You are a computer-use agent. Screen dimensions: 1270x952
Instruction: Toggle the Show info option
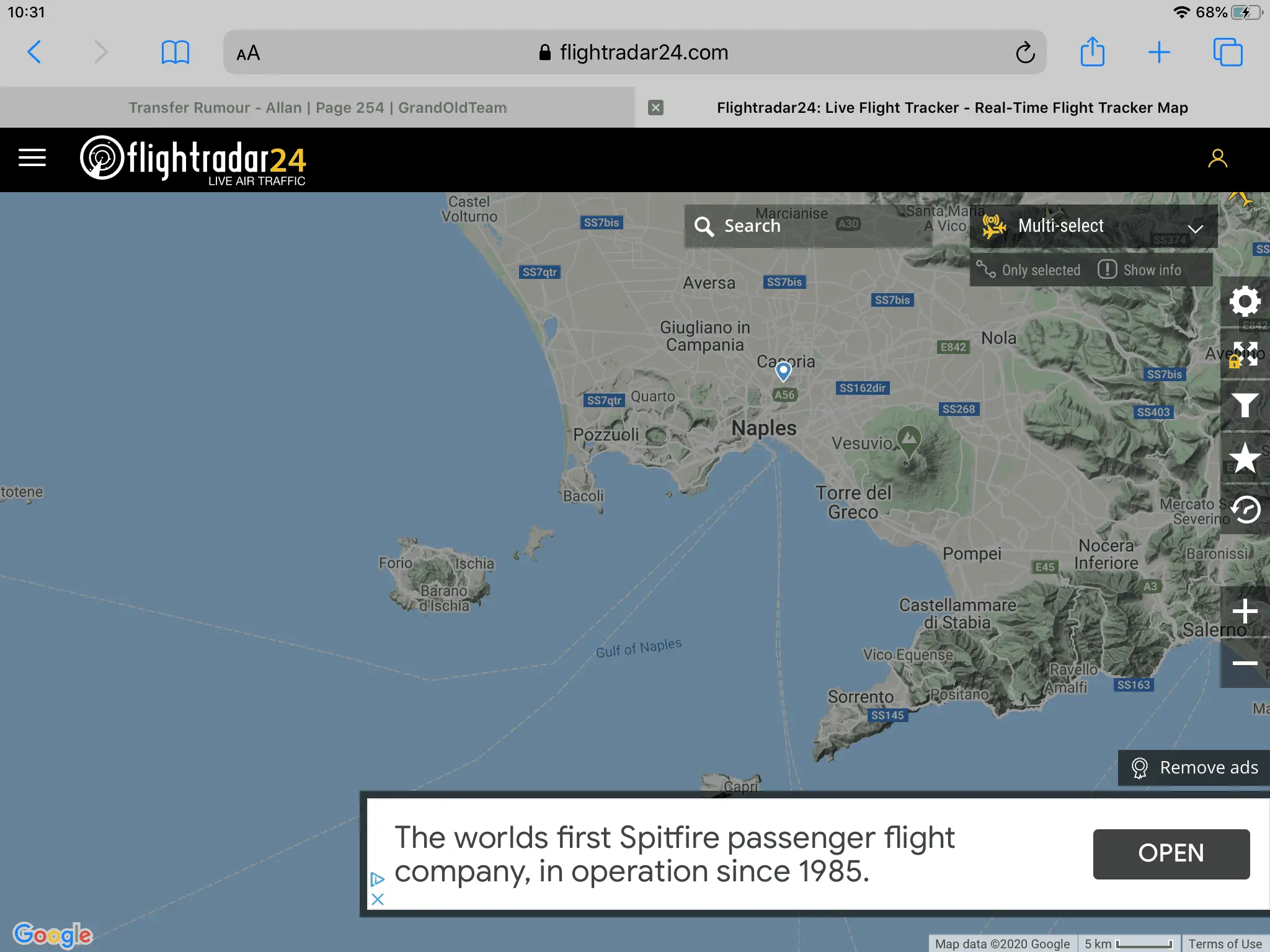[x=1140, y=270]
